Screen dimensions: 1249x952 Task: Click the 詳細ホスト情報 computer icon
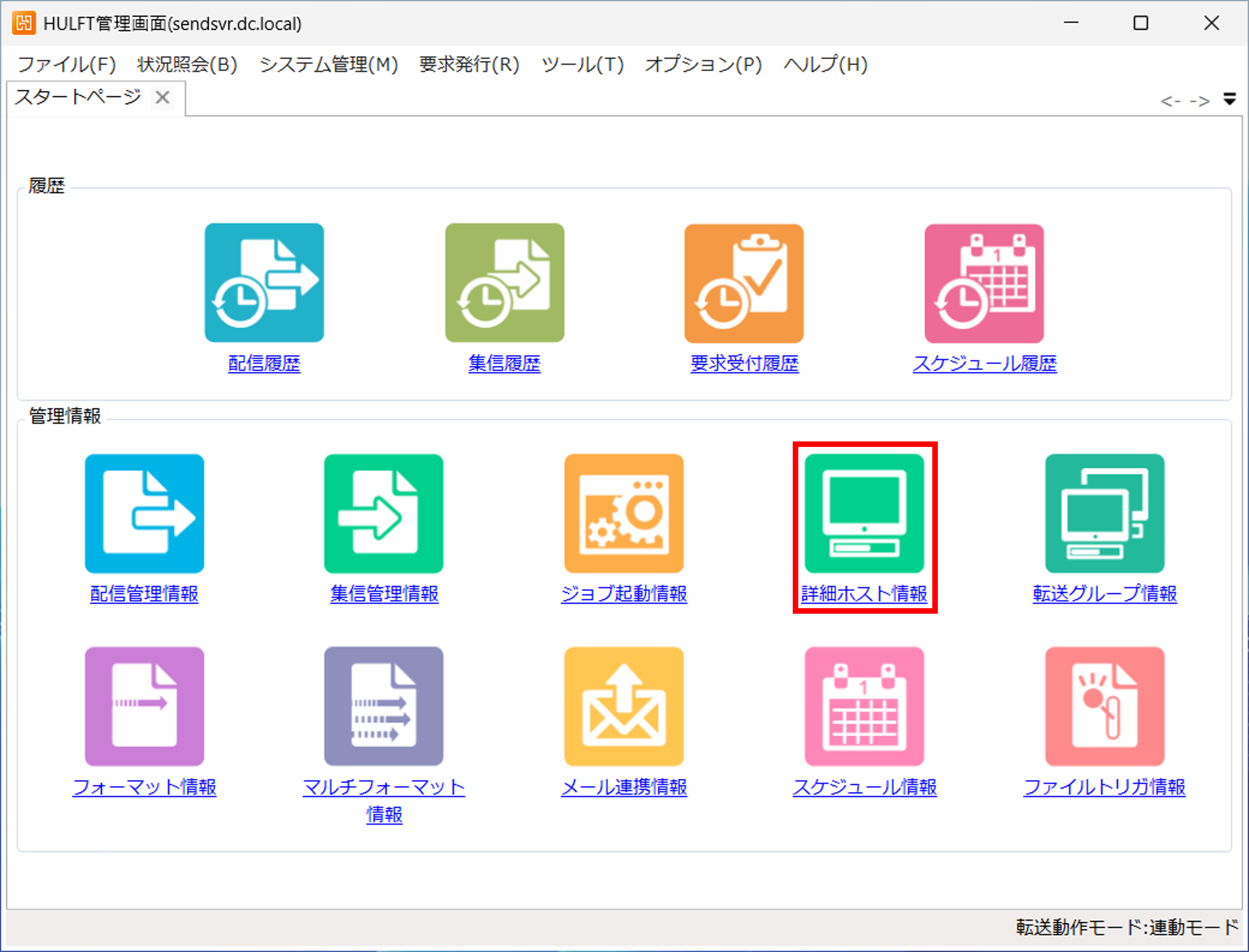pos(864,513)
